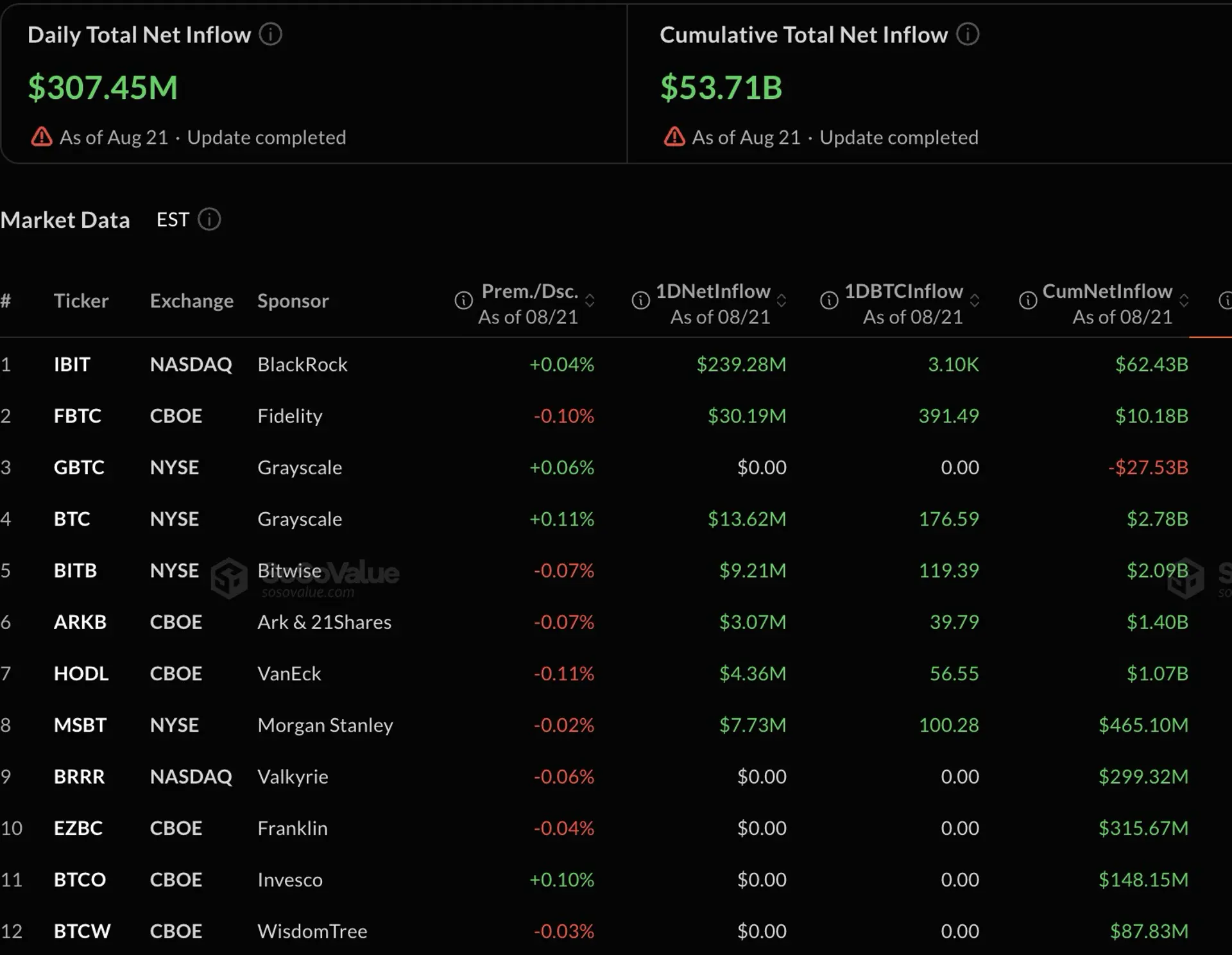Click the VanEck sponsor cell

(x=289, y=673)
